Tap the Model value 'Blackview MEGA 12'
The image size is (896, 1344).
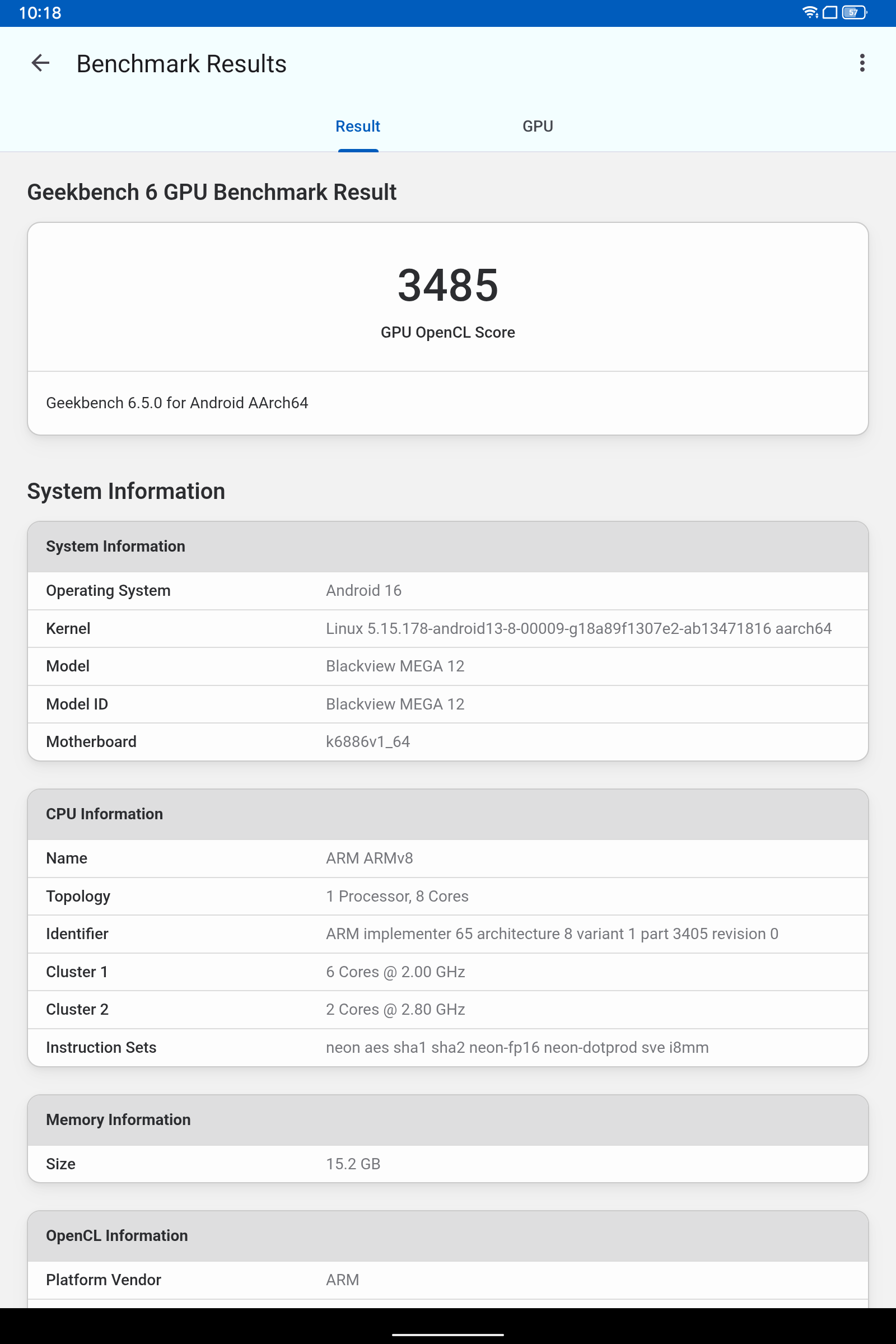pyautogui.click(x=395, y=666)
